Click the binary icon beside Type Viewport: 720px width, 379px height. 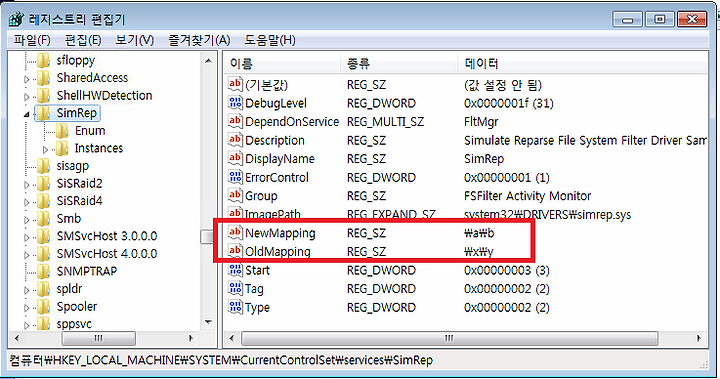[x=235, y=307]
